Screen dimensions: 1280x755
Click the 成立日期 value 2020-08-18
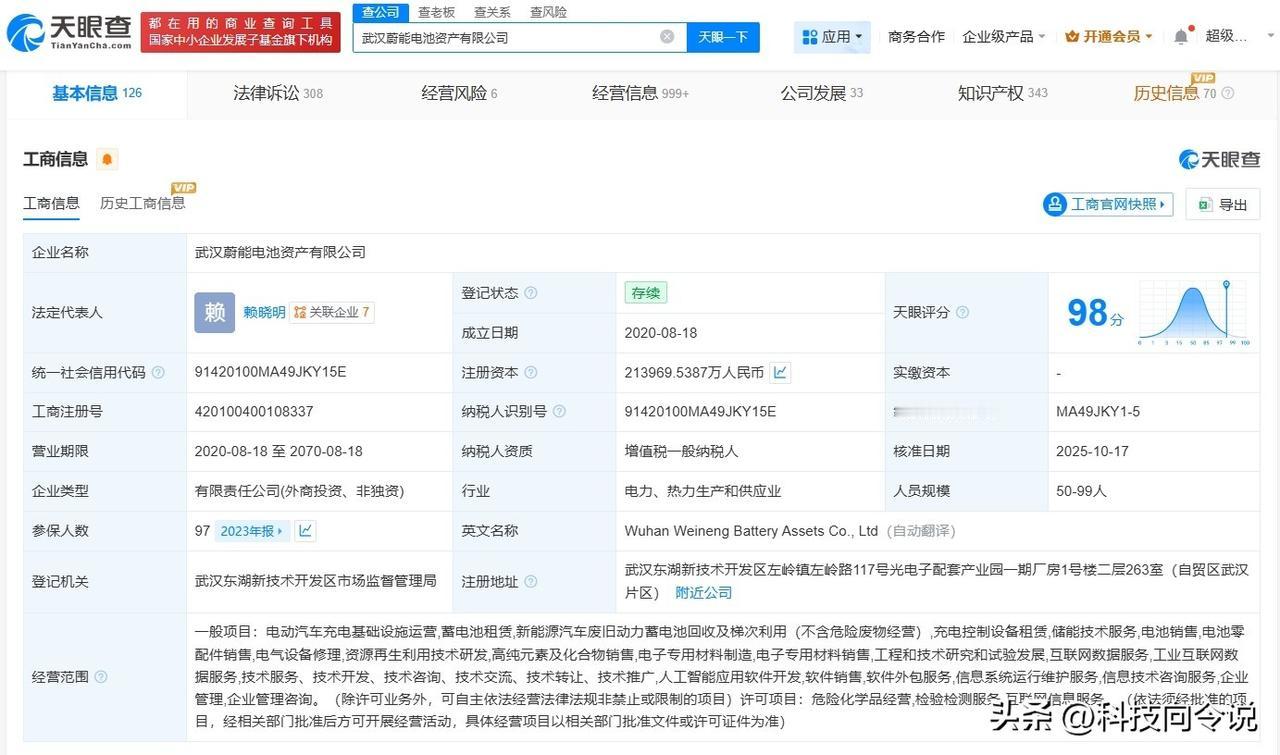661,332
